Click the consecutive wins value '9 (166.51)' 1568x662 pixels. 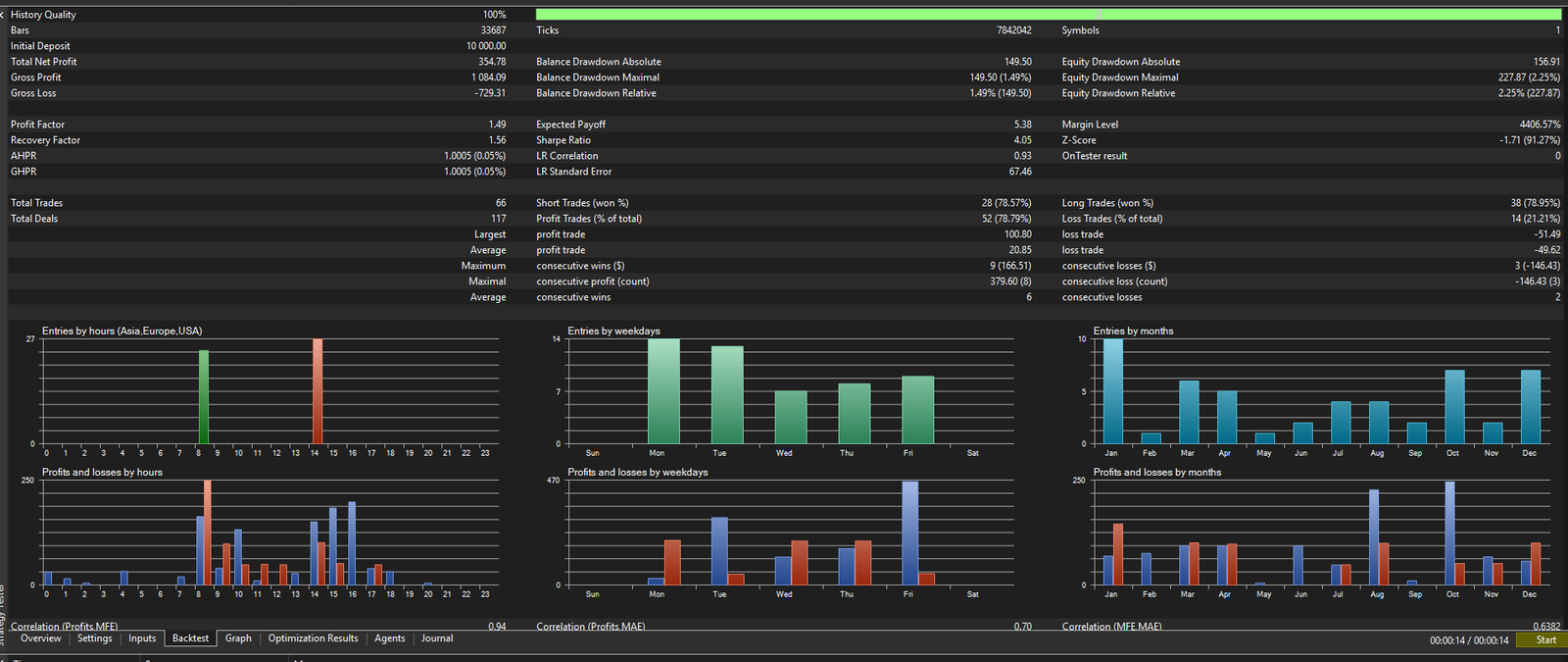coord(1010,266)
